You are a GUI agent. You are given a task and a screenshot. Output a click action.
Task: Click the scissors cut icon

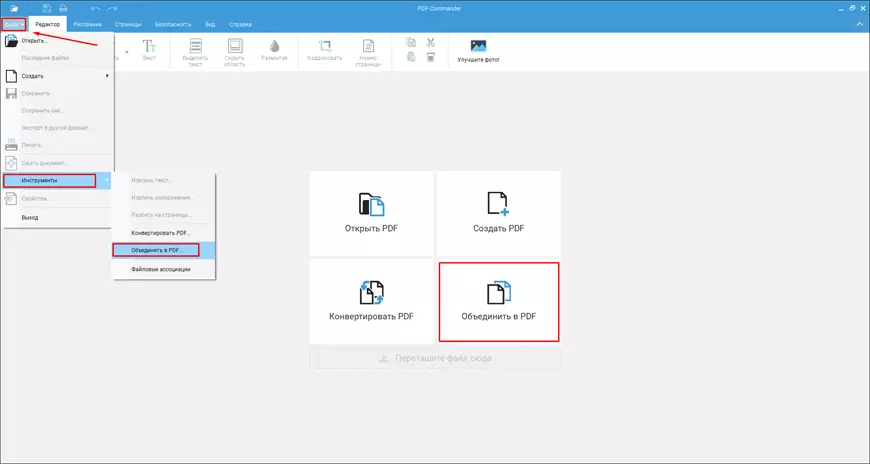pyautogui.click(x=431, y=42)
